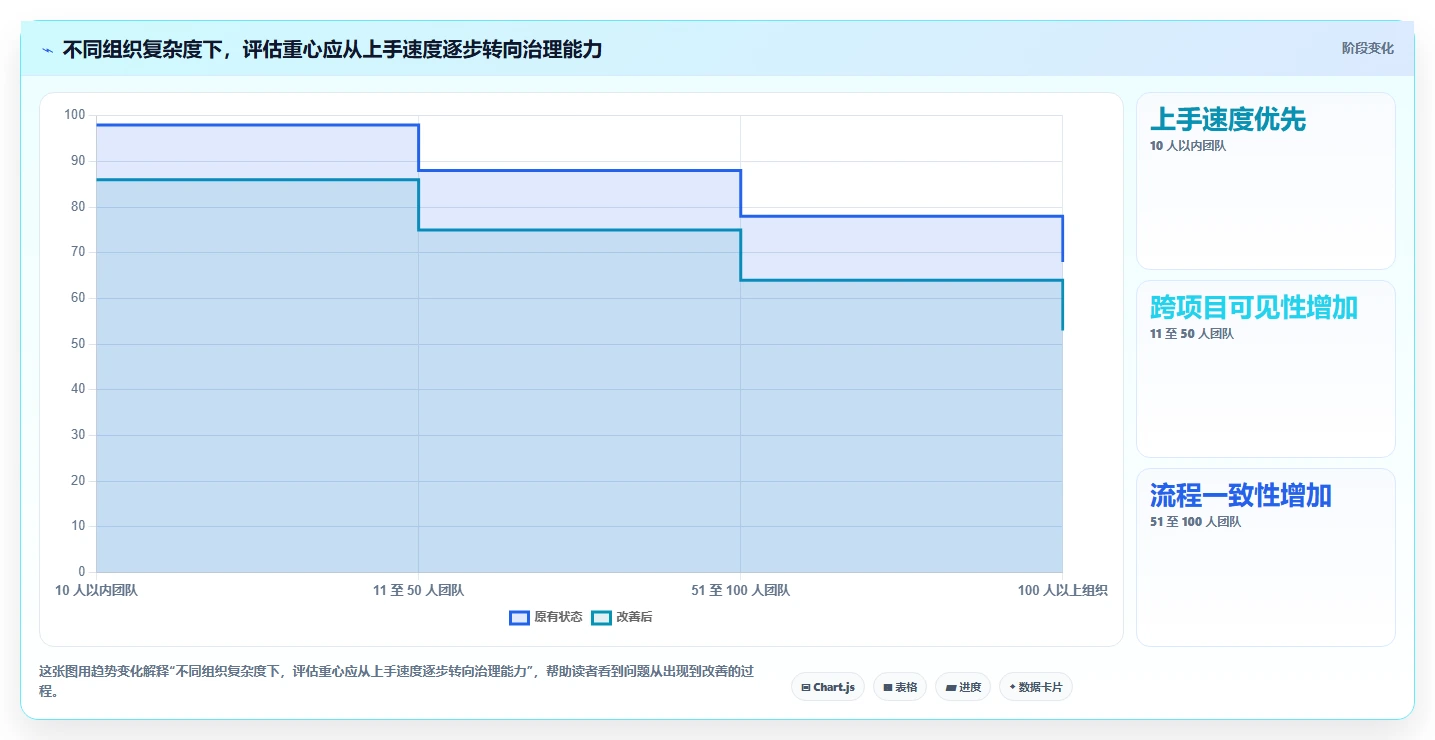Click the y-axis value 50
Screen dimensions: 1435x740
pyautogui.click(x=78, y=344)
